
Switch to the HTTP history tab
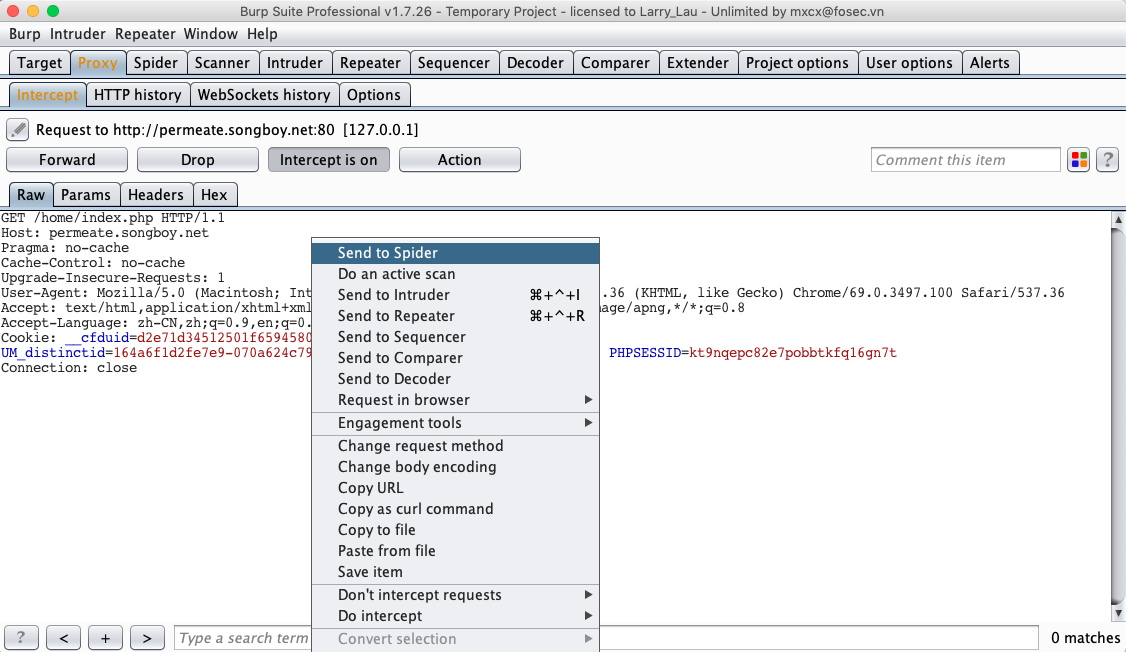137,95
